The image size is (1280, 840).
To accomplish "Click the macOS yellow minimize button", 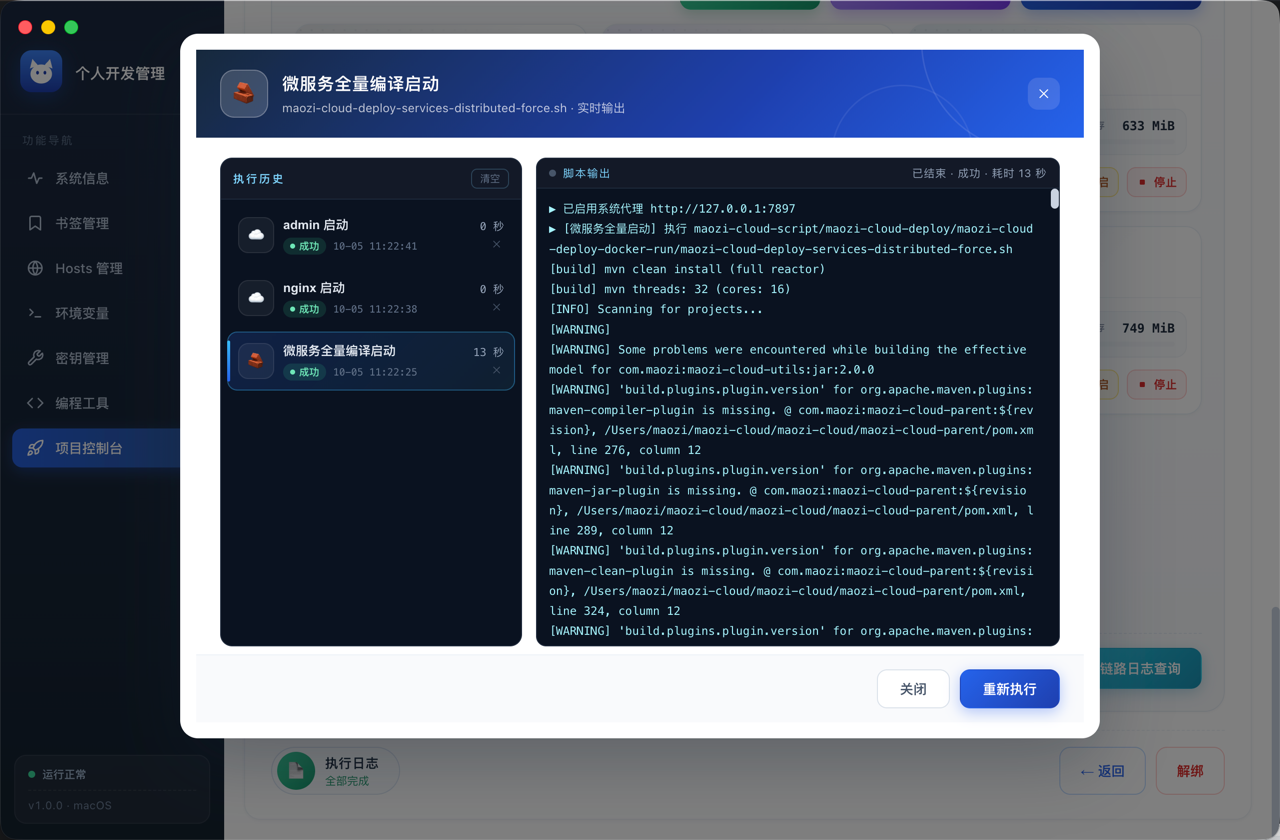I will (48, 27).
